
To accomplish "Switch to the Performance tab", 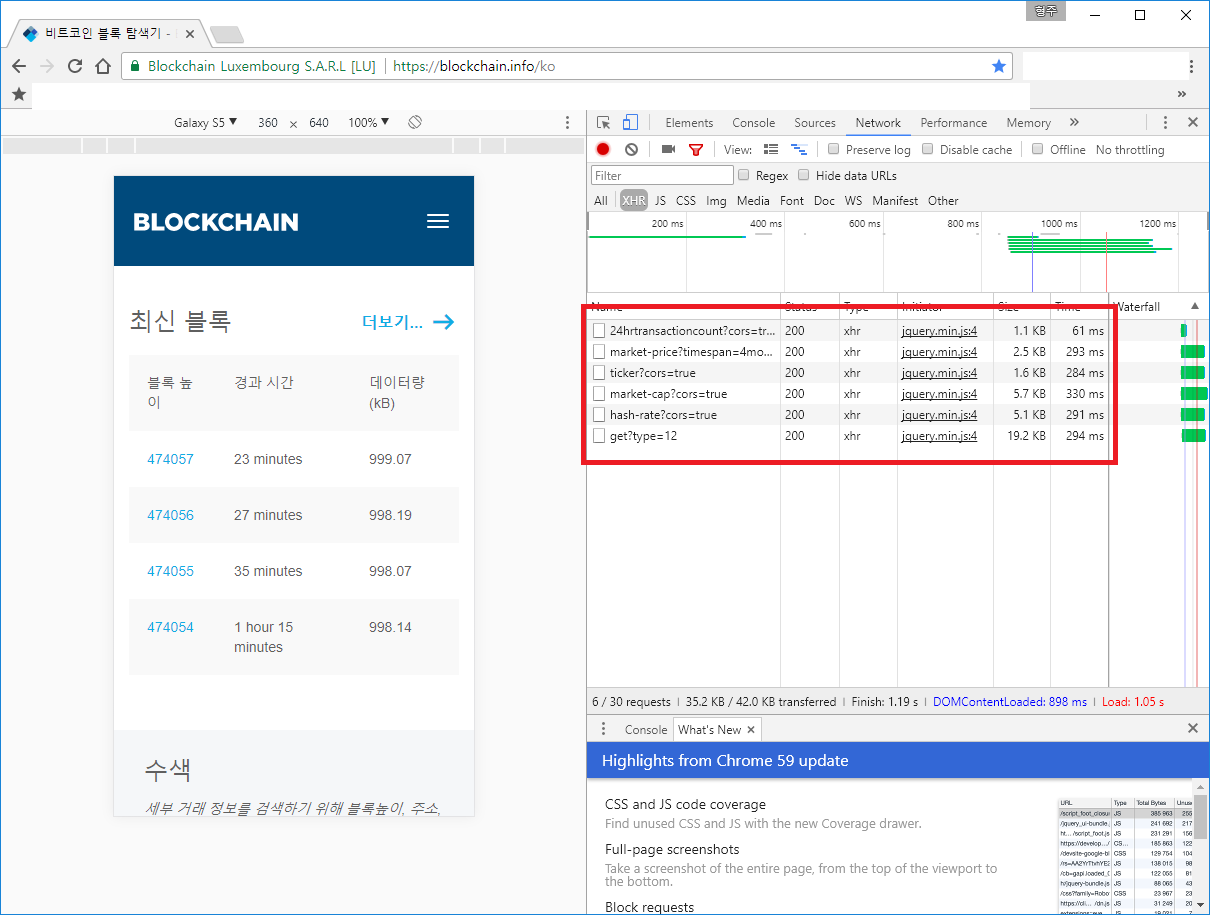I will 954,122.
